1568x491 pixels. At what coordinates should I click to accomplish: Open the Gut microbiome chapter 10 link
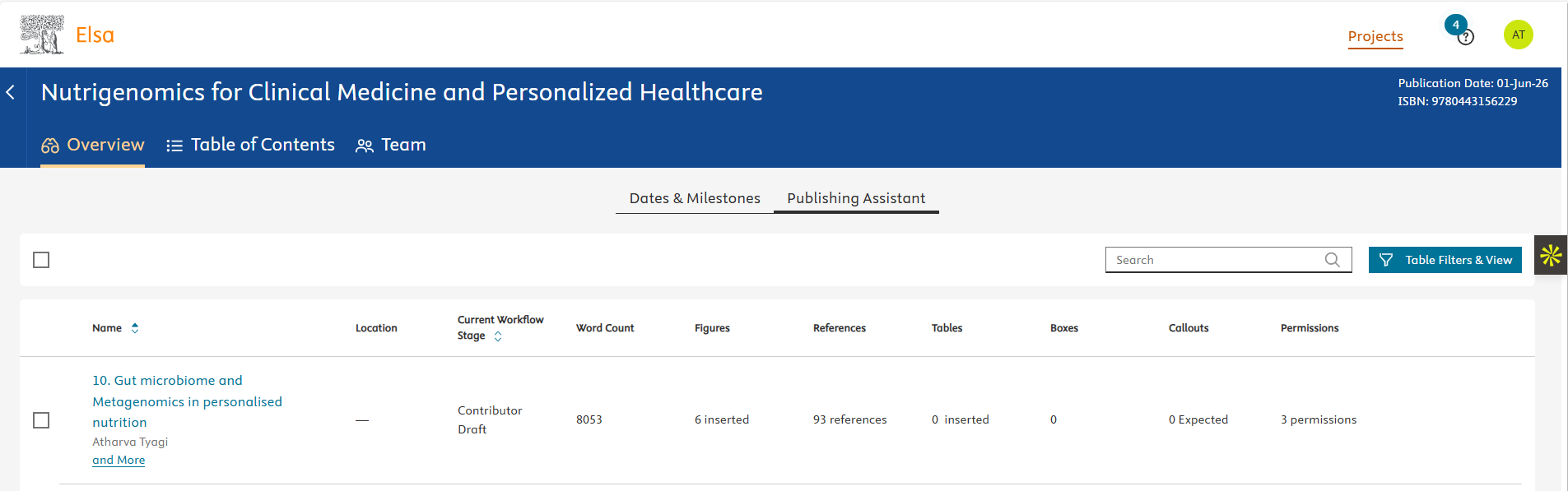click(x=187, y=401)
